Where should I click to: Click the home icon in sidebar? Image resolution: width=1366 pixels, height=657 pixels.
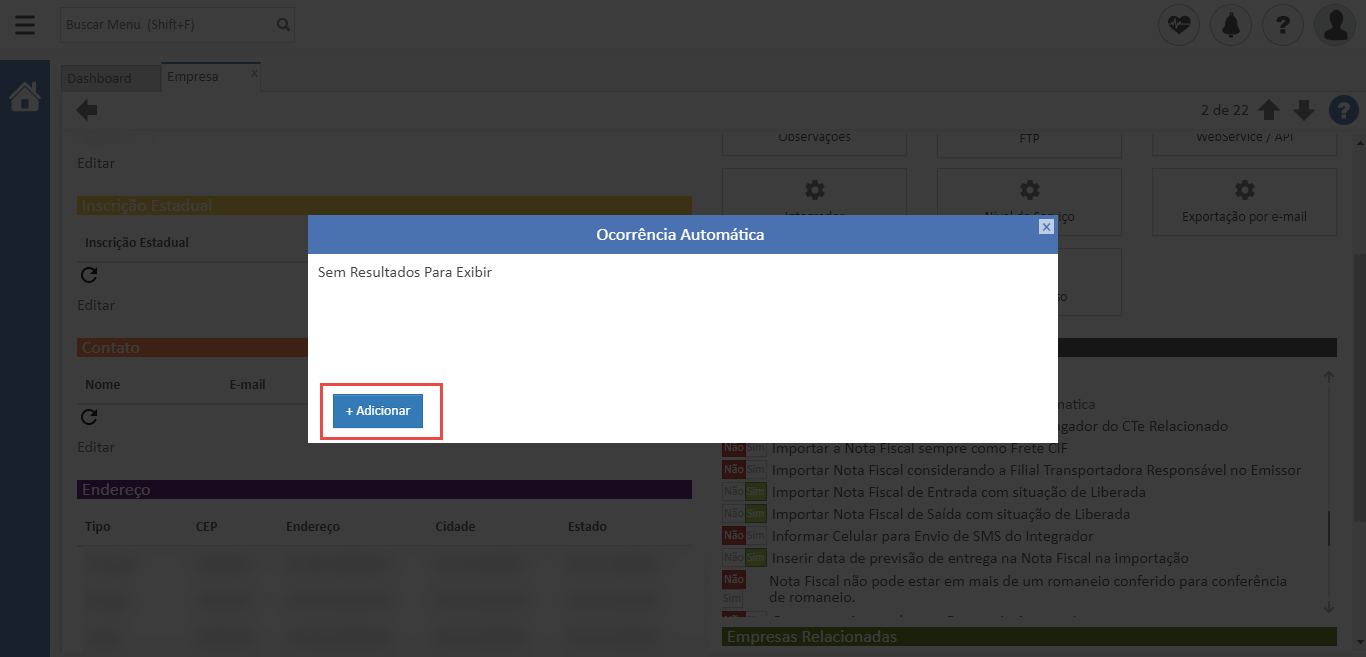pyautogui.click(x=25, y=97)
